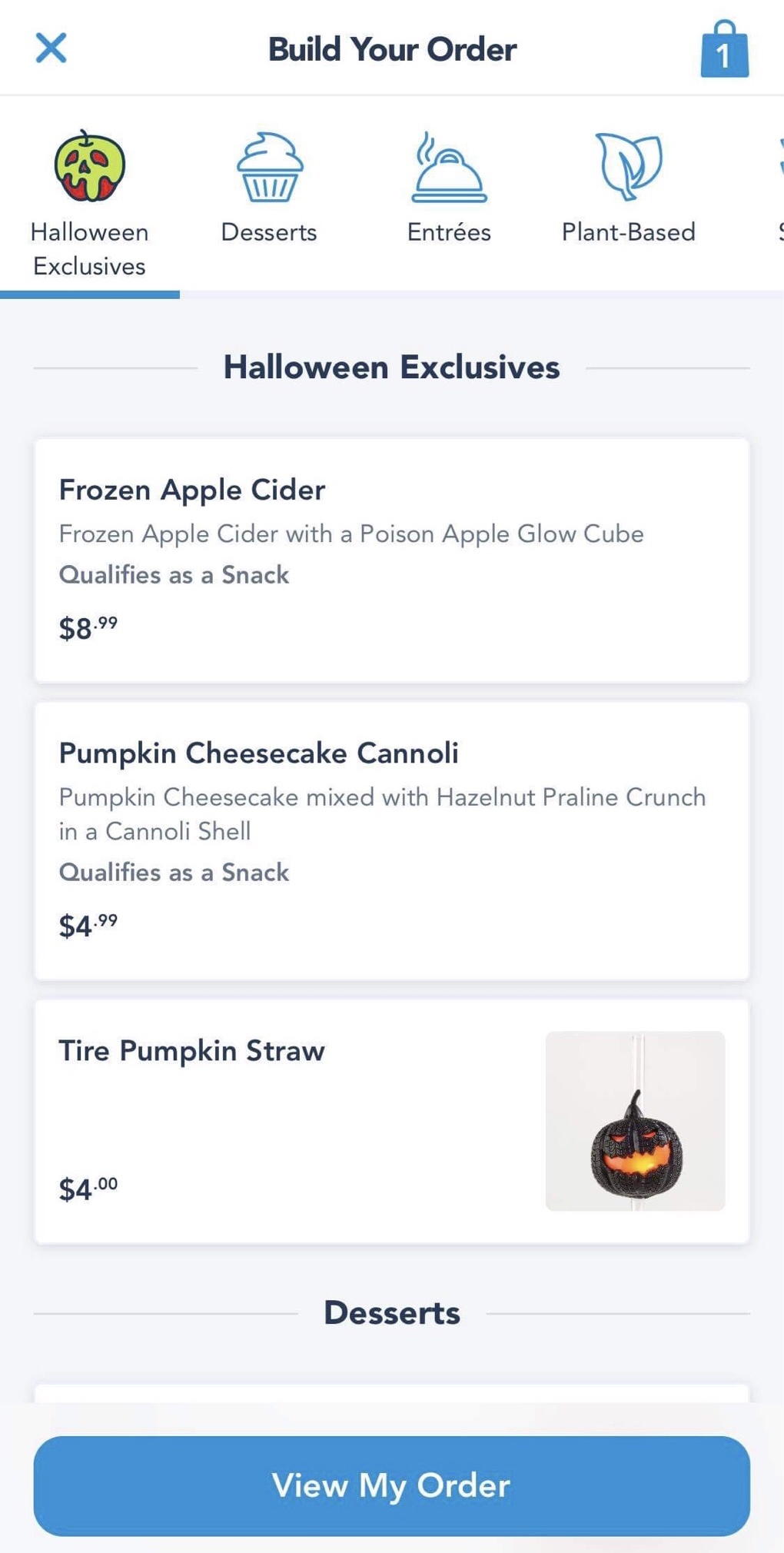Tap the $4.00 pumpkin straw price
Screen dimensions: 784x1553
(x=88, y=1189)
